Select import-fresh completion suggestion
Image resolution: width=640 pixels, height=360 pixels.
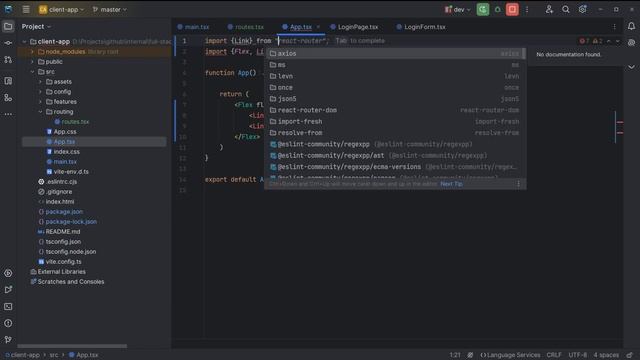click(394, 122)
